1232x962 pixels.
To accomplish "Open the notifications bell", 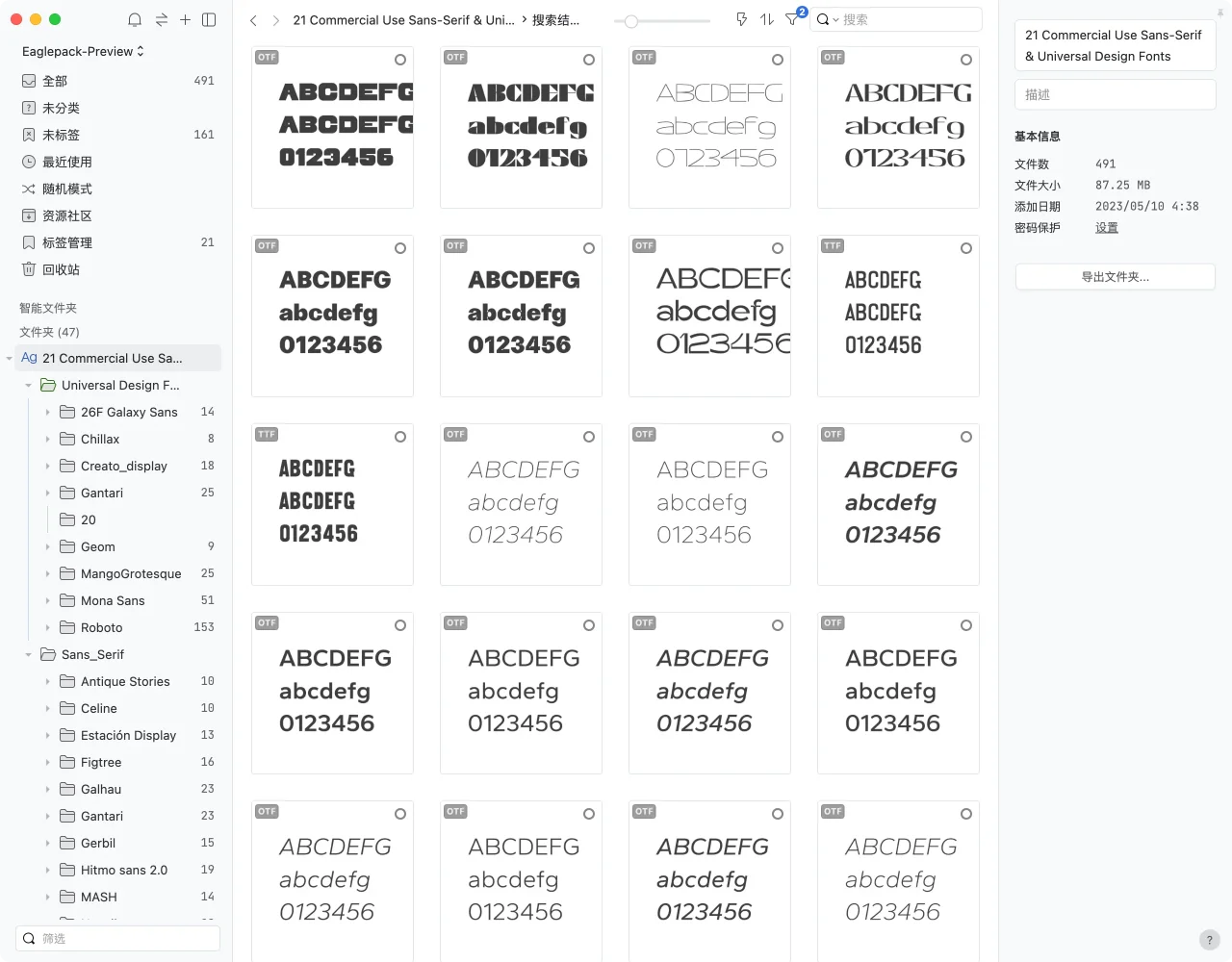I will click(135, 20).
